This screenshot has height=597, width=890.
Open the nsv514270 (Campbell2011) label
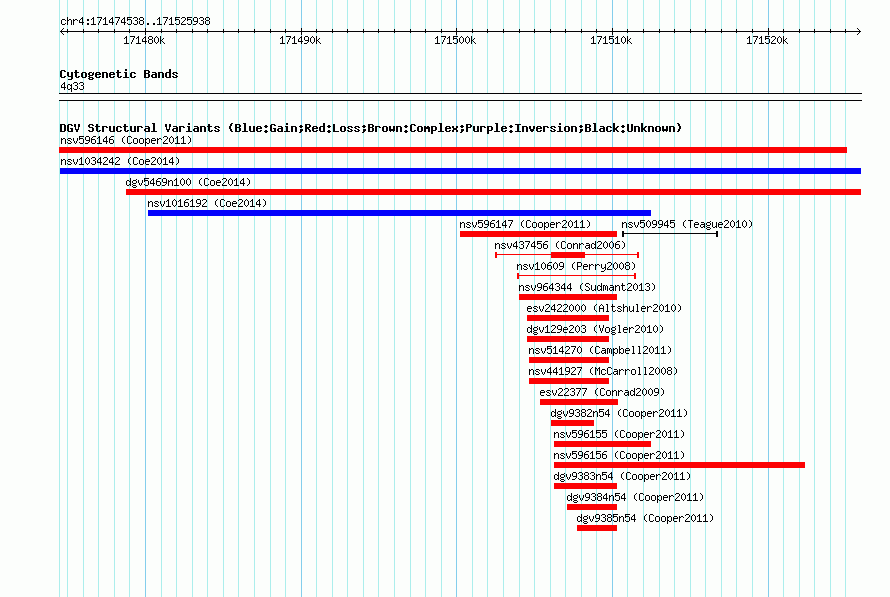click(600, 350)
